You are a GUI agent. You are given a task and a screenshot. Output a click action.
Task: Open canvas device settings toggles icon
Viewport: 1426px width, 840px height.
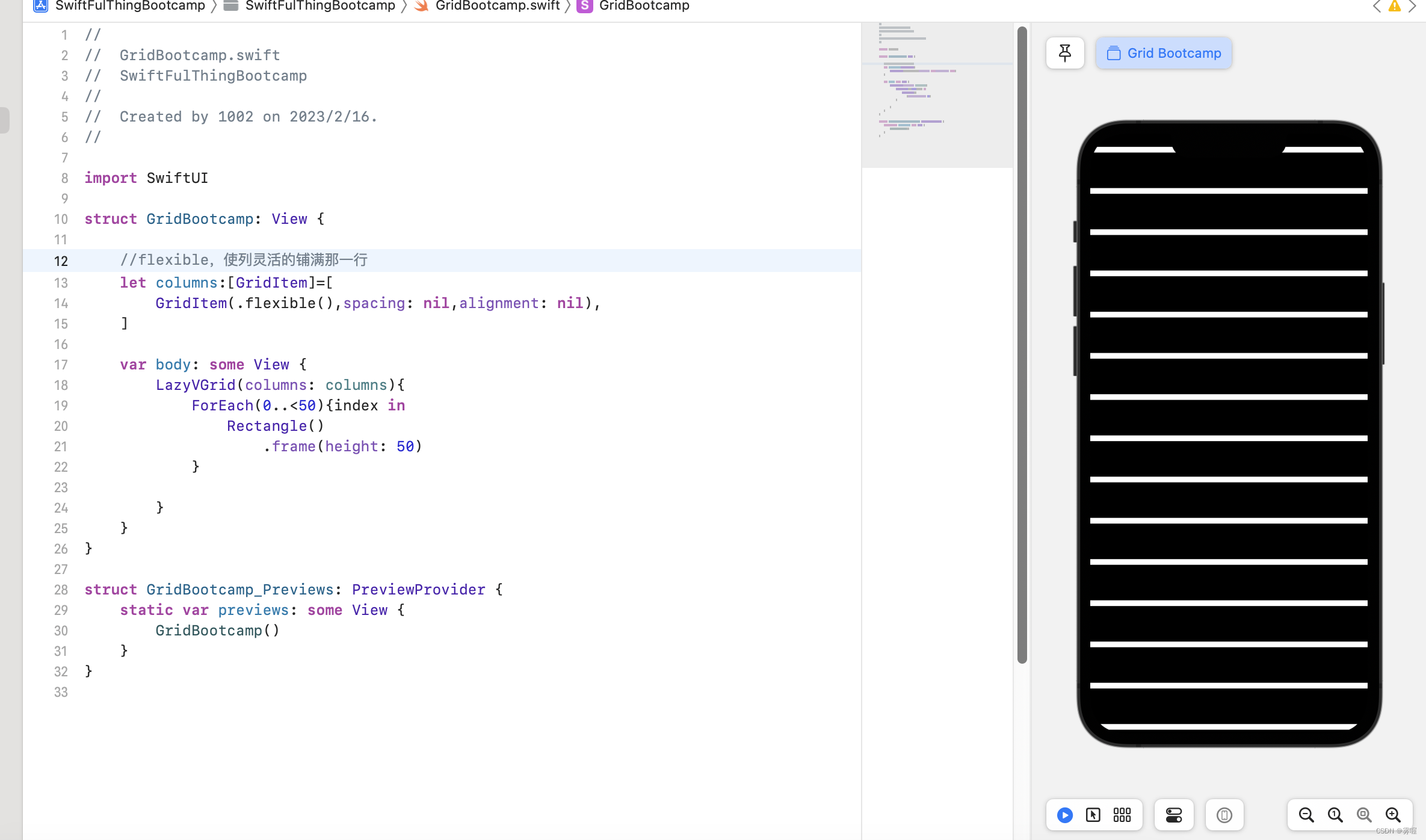pyautogui.click(x=1173, y=815)
